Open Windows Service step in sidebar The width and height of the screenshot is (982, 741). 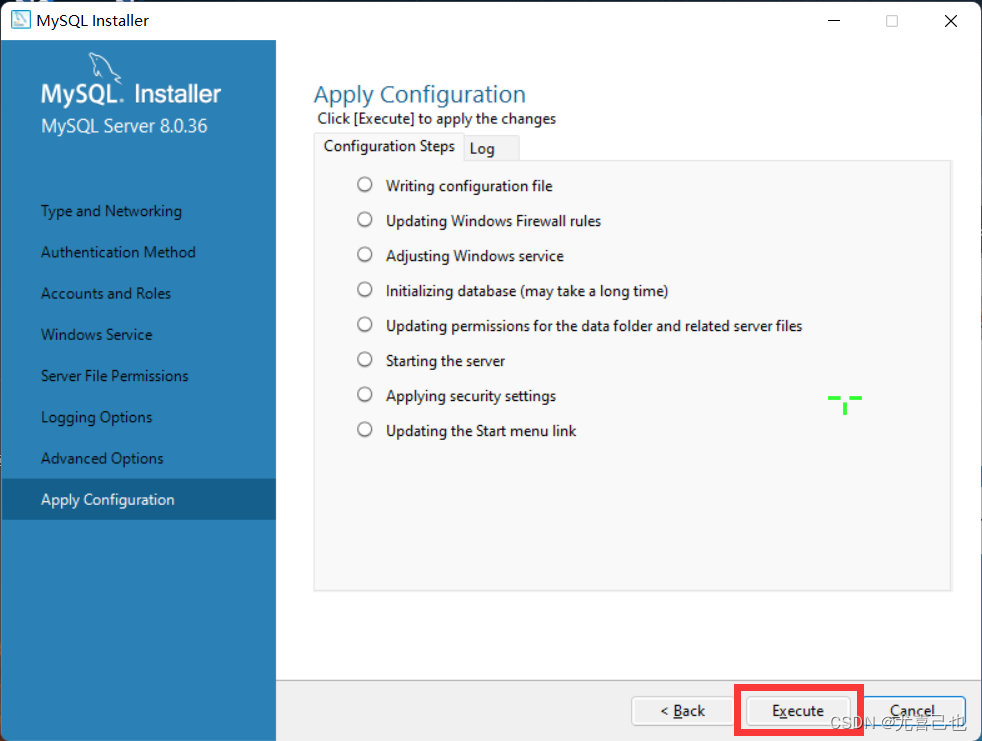tap(96, 335)
